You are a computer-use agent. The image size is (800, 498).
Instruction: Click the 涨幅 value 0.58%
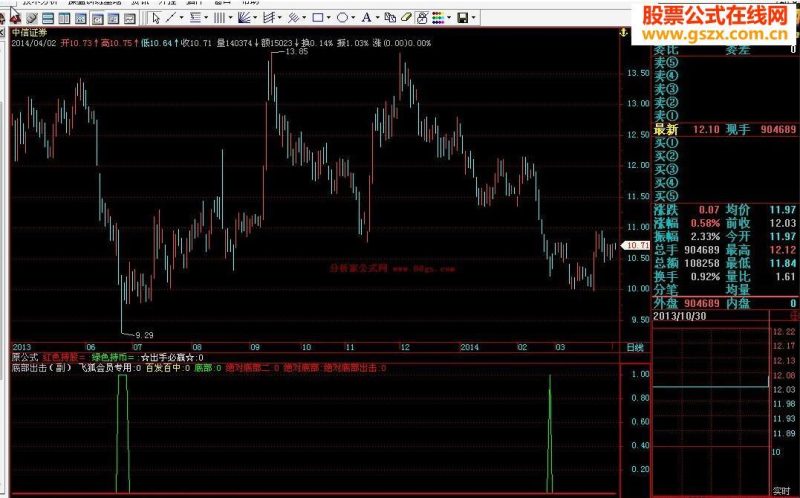click(x=705, y=223)
